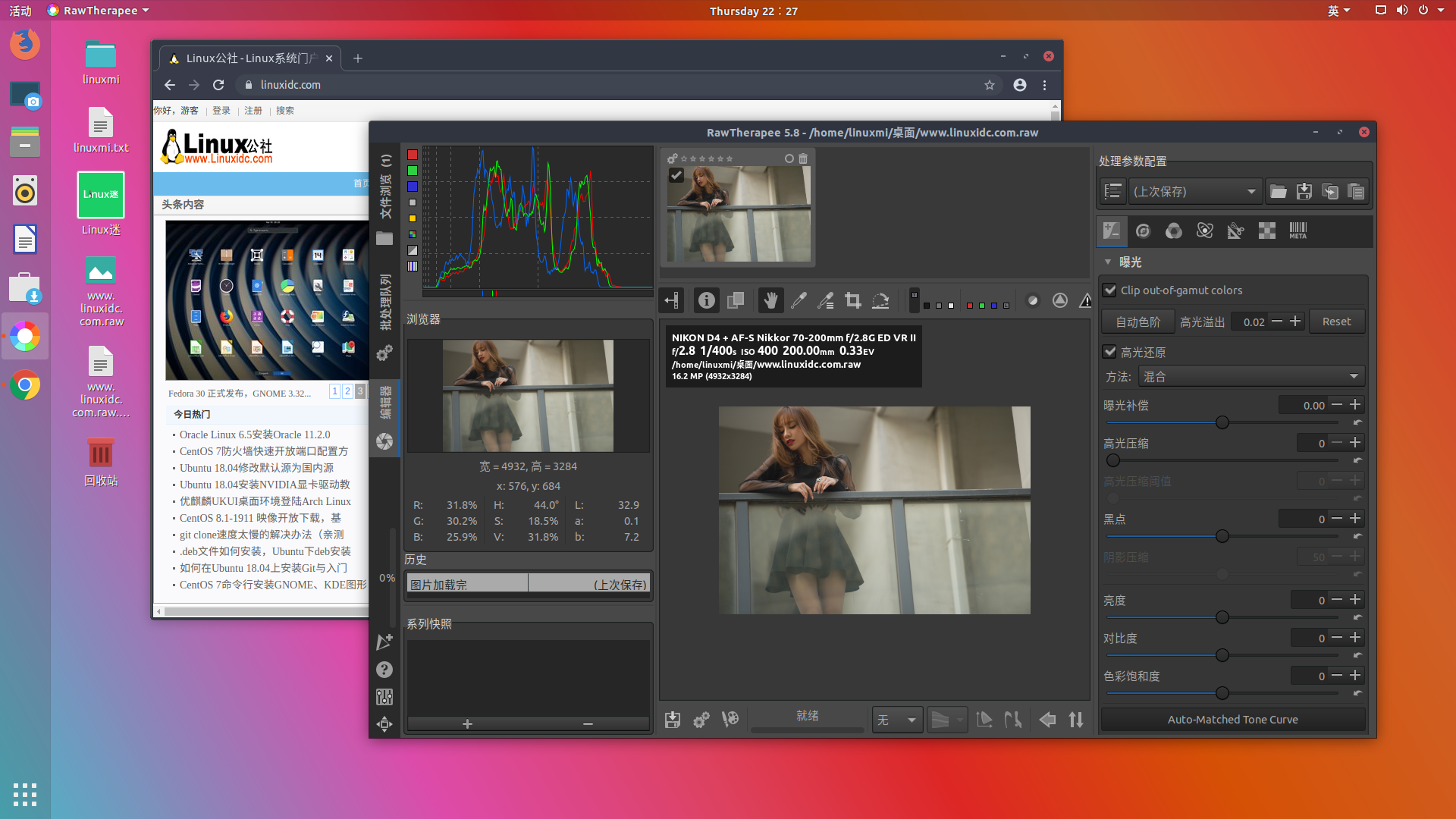Collapse the 曝光 section
Image resolution: width=1456 pixels, height=819 pixels.
(1108, 262)
